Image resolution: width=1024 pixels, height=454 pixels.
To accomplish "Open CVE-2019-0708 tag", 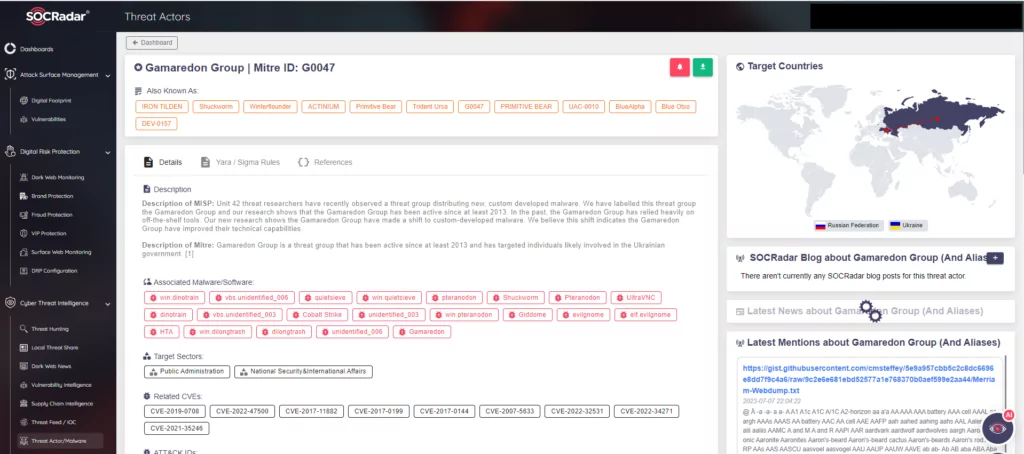I will click(x=175, y=412).
